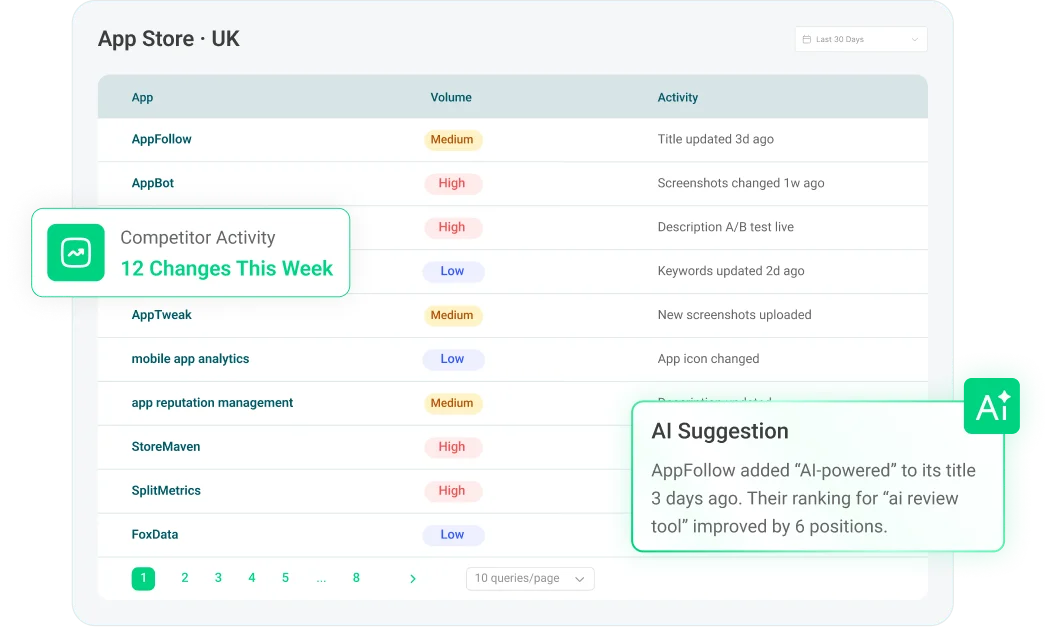Sort by the App column header
1050x627 pixels.
click(x=142, y=97)
